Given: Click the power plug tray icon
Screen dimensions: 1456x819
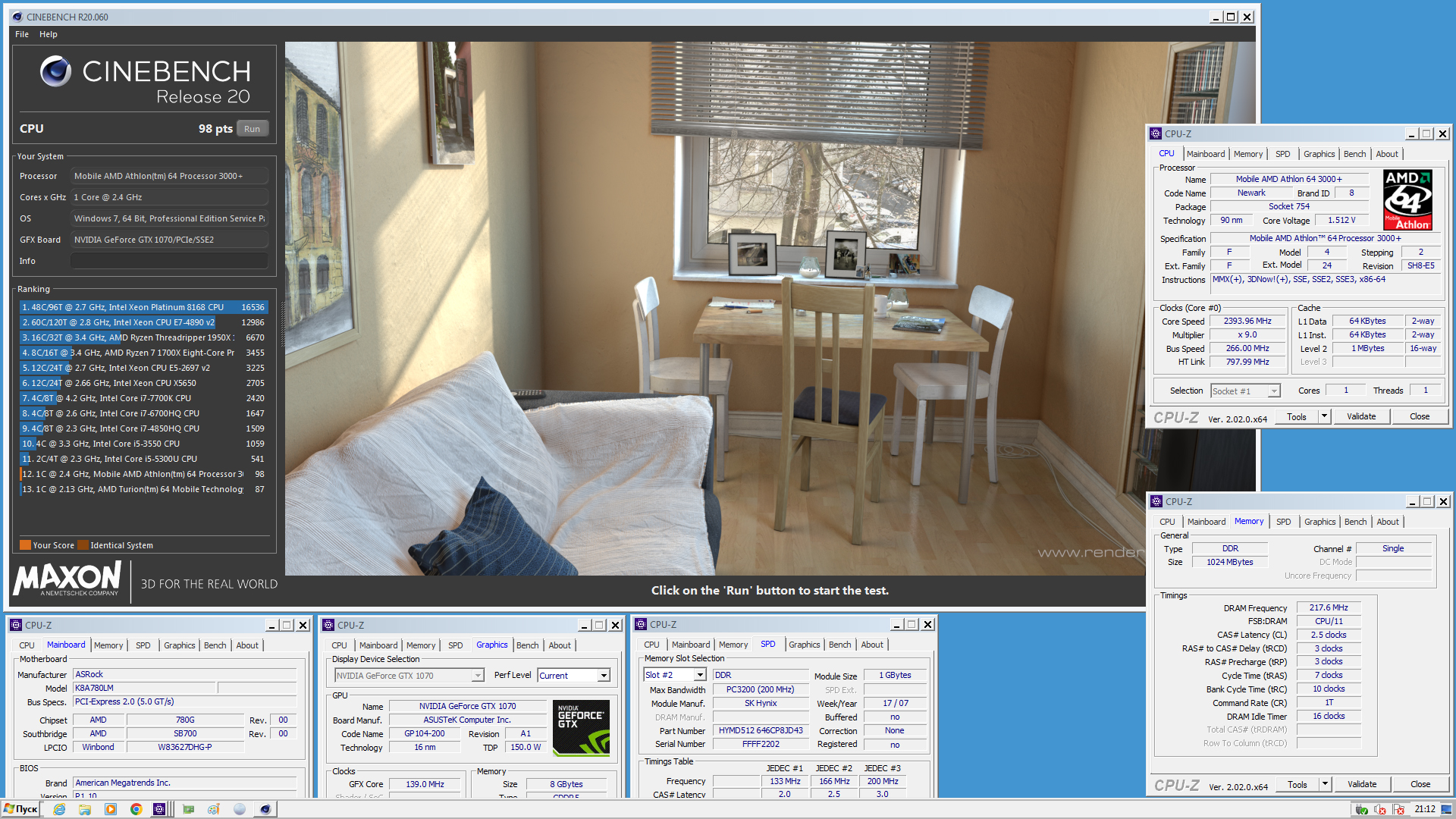Looking at the screenshot, I should coord(1362,810).
